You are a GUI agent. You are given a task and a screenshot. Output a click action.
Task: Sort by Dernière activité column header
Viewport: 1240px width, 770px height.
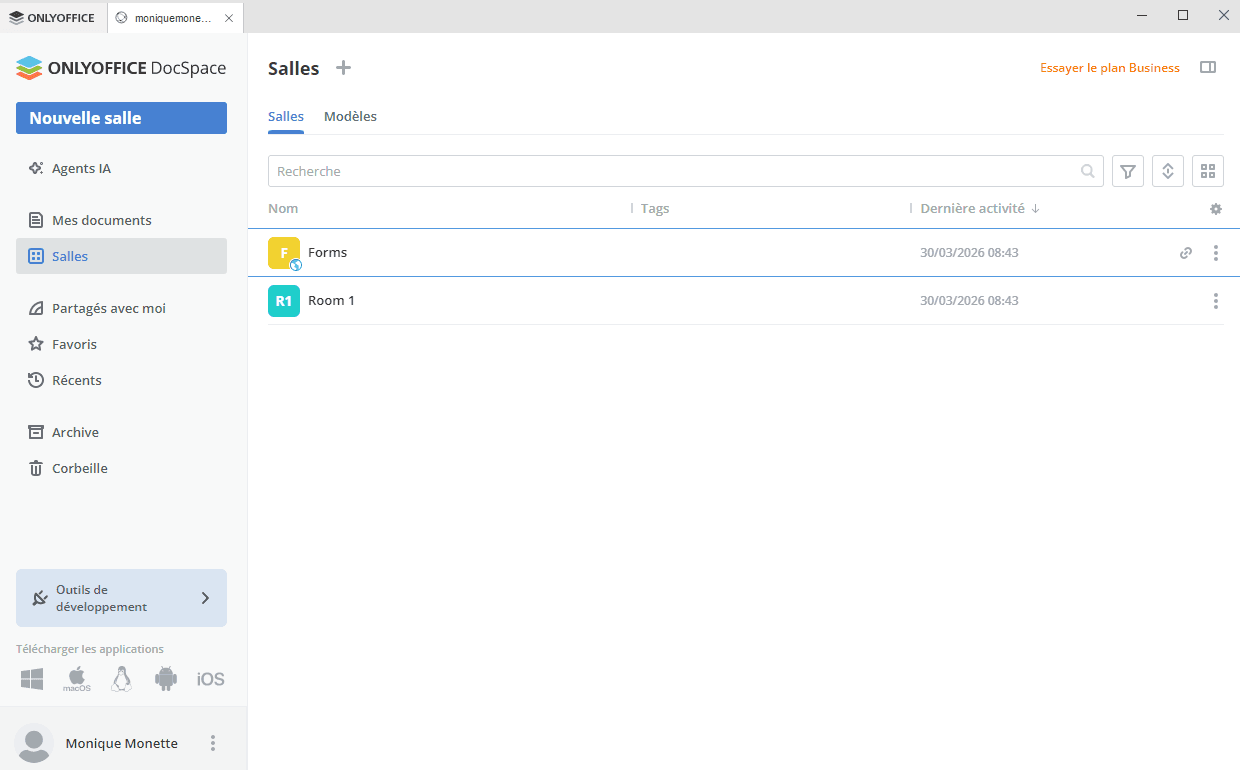click(972, 209)
